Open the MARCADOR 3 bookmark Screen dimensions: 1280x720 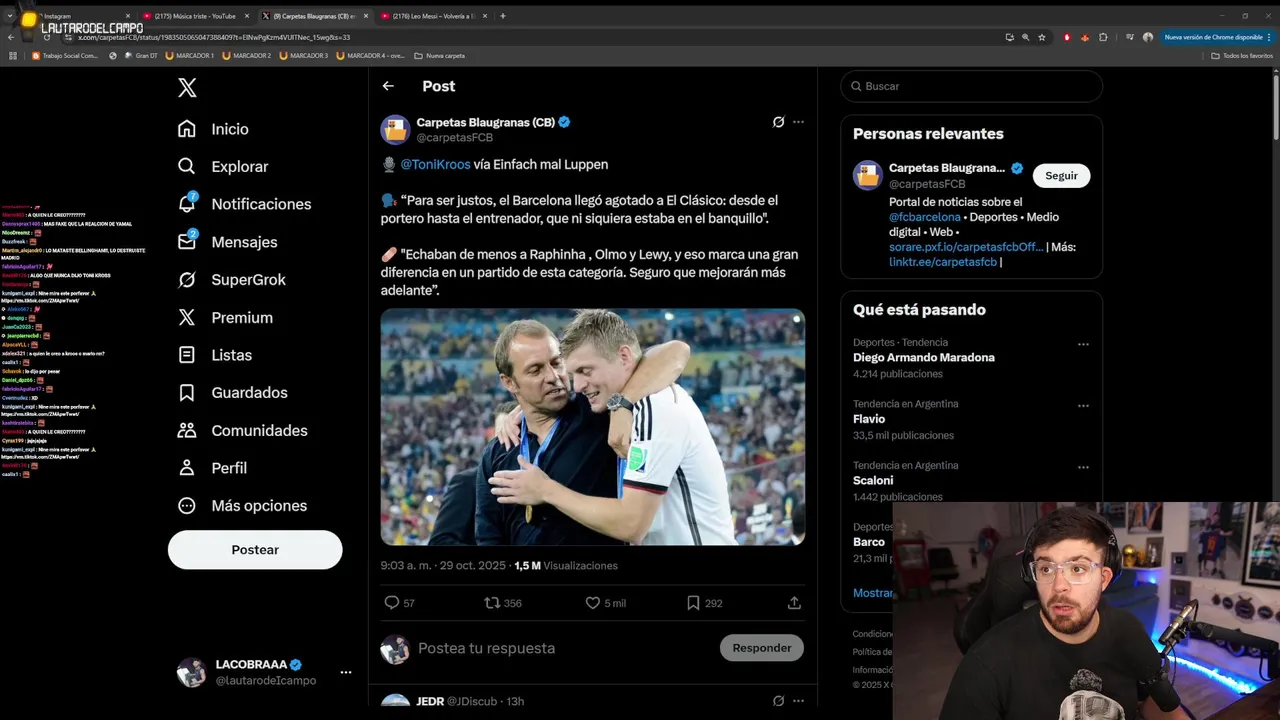[x=304, y=56]
